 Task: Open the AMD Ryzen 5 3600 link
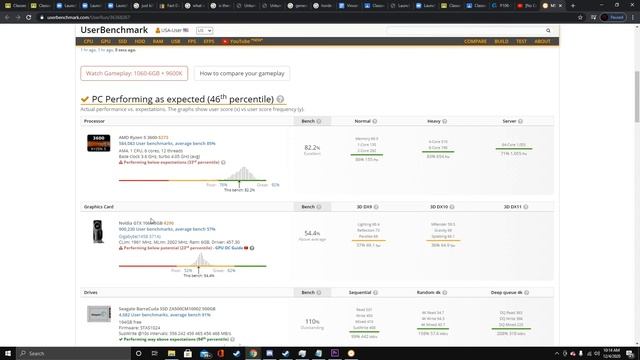(x=138, y=138)
